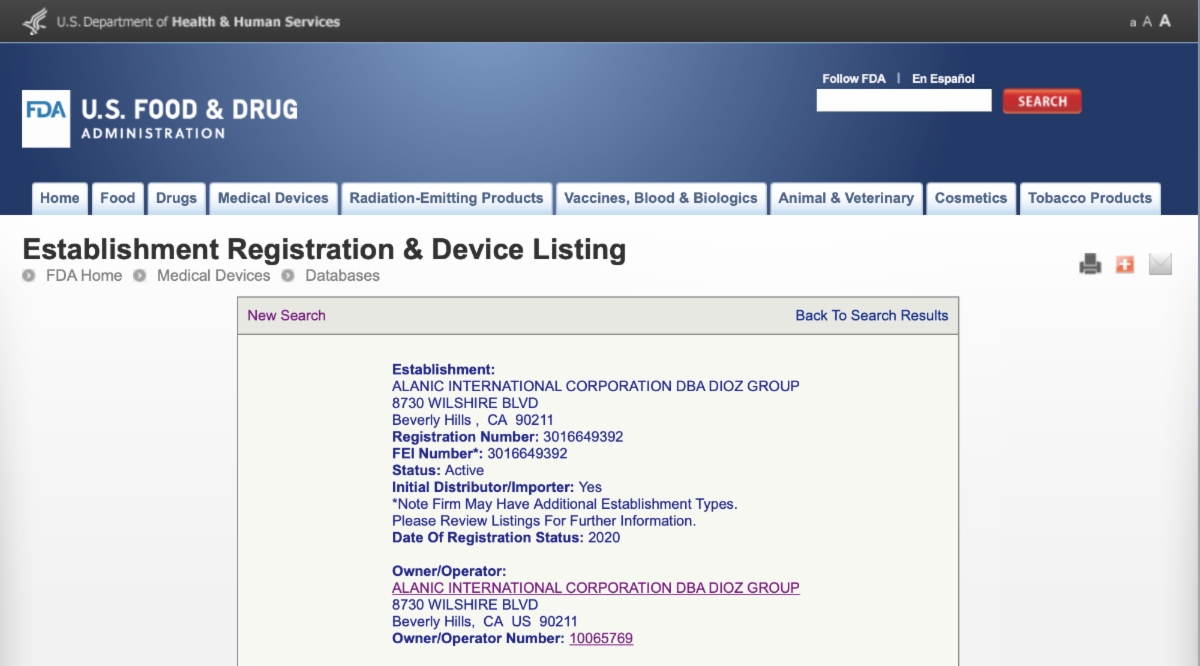Click the FEI Number 3016649392 value
Viewport: 1200px width, 666px height.
pos(527,454)
